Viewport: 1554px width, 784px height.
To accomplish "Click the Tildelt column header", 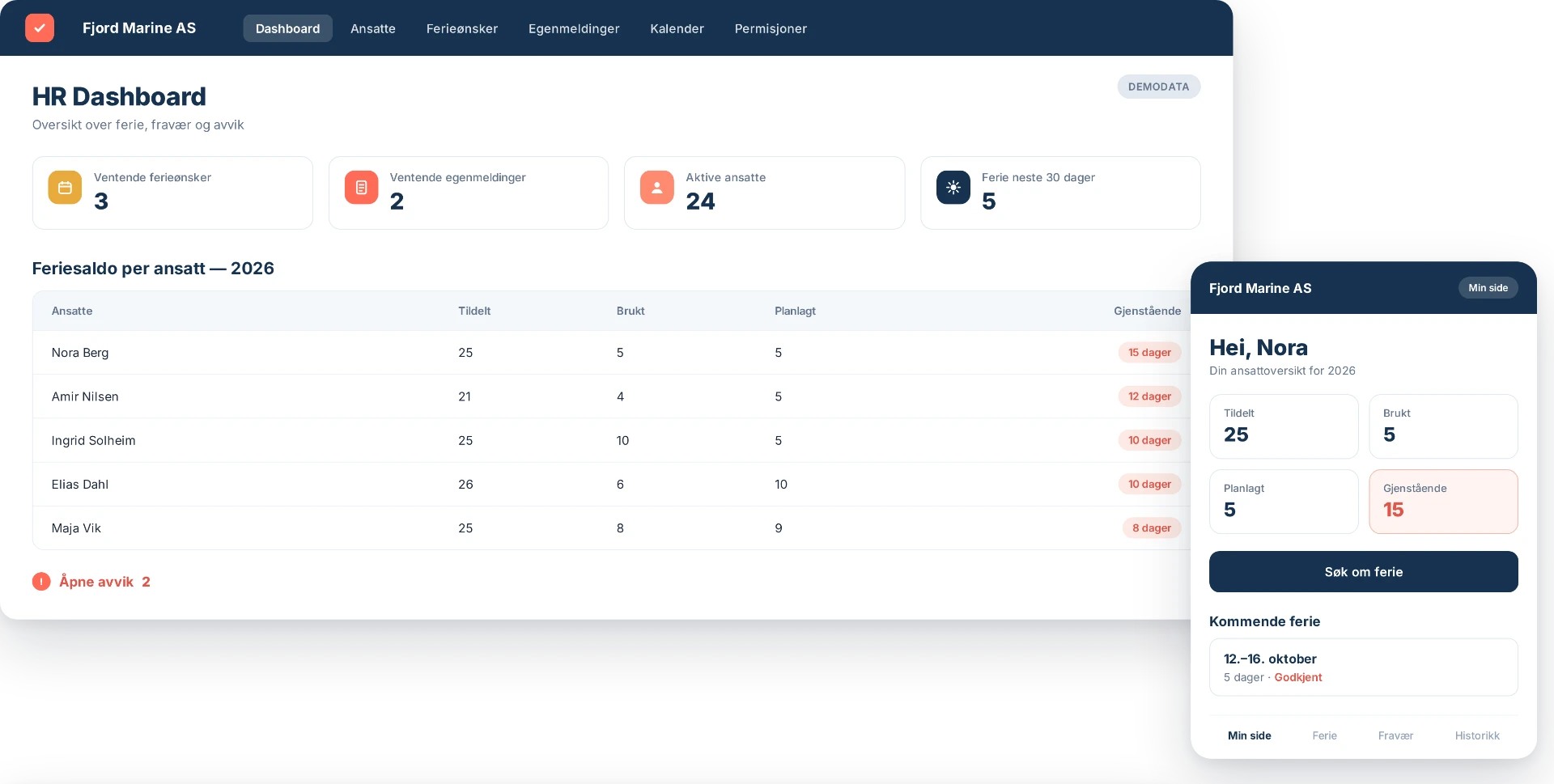I will [x=474, y=311].
